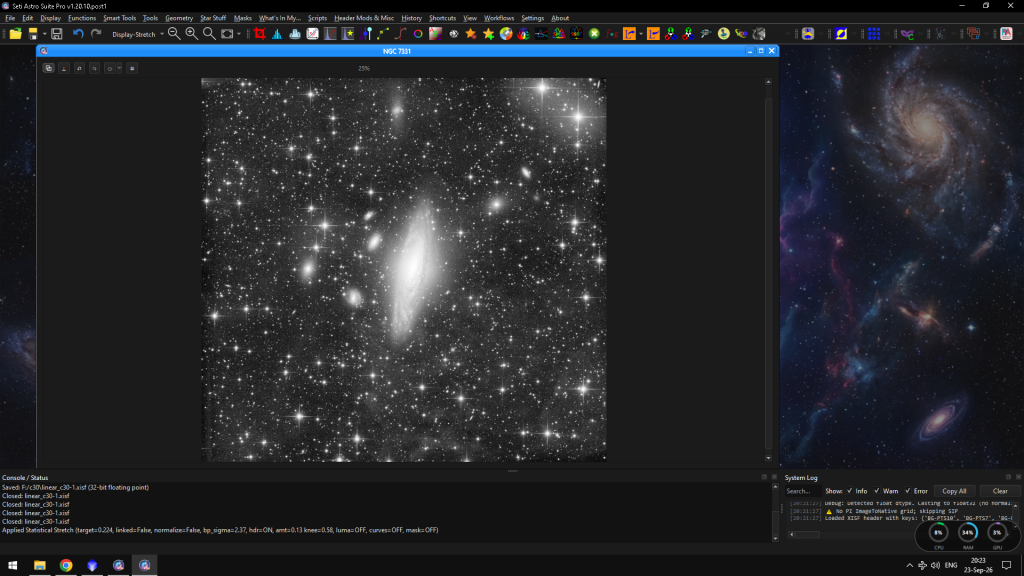The height and width of the screenshot is (576, 1024).
Task: Click the green circle X icon
Action: point(594,34)
